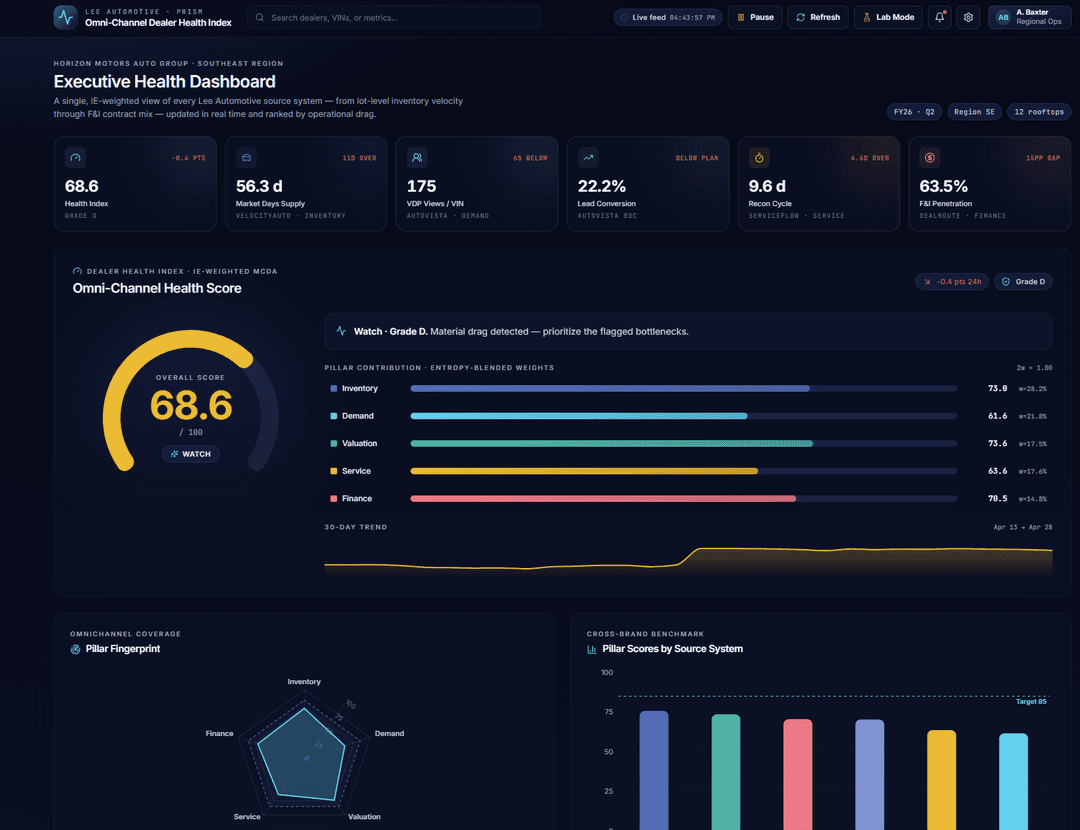Click the Cross-Brand Benchmark bar-chart icon
This screenshot has height=830, width=1080.
(592, 649)
